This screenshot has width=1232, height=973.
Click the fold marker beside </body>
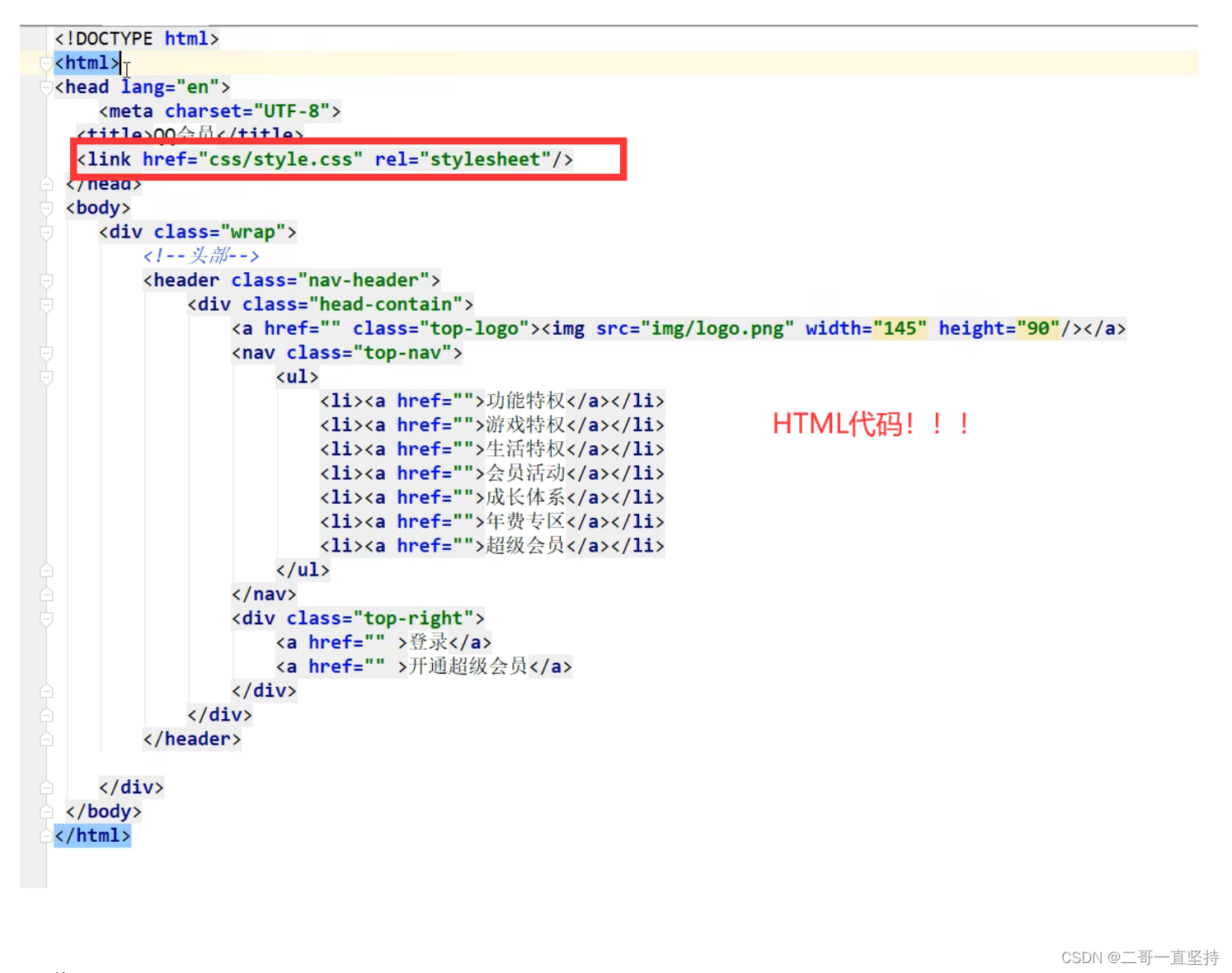(46, 811)
